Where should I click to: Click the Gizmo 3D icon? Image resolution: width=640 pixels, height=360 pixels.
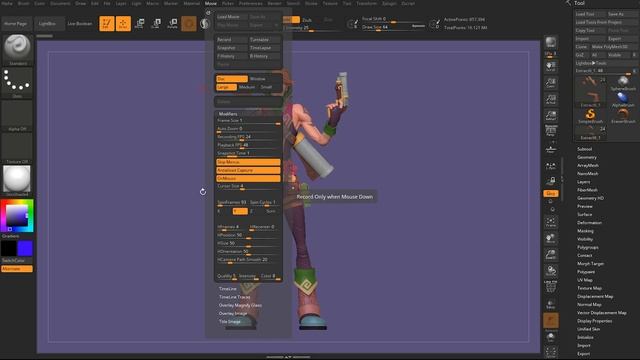[189, 24]
